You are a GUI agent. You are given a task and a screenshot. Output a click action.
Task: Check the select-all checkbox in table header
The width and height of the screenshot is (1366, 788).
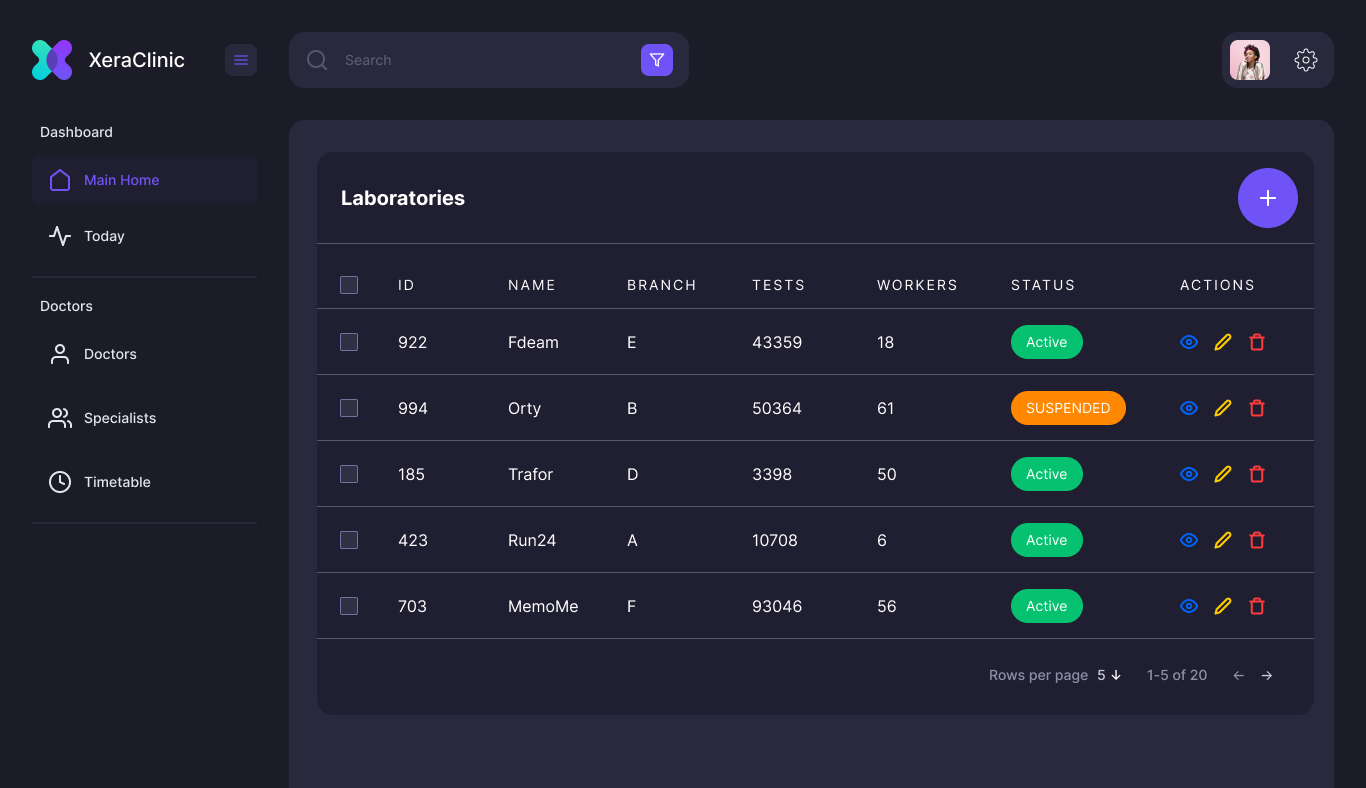tap(349, 284)
